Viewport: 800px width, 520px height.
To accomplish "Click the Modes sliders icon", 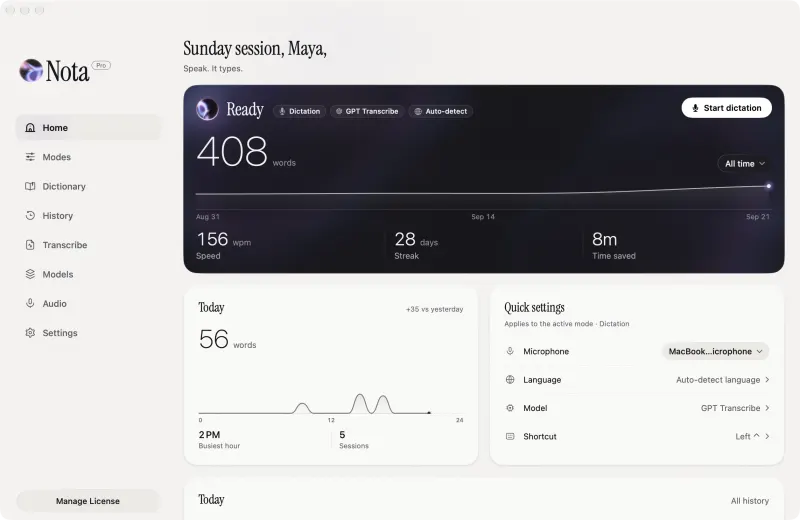I will point(30,157).
